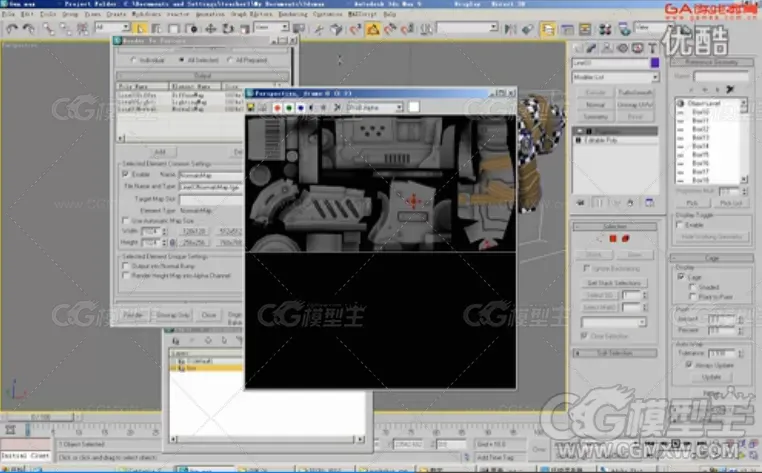Open the named selection sets dropdown

[467, 27]
